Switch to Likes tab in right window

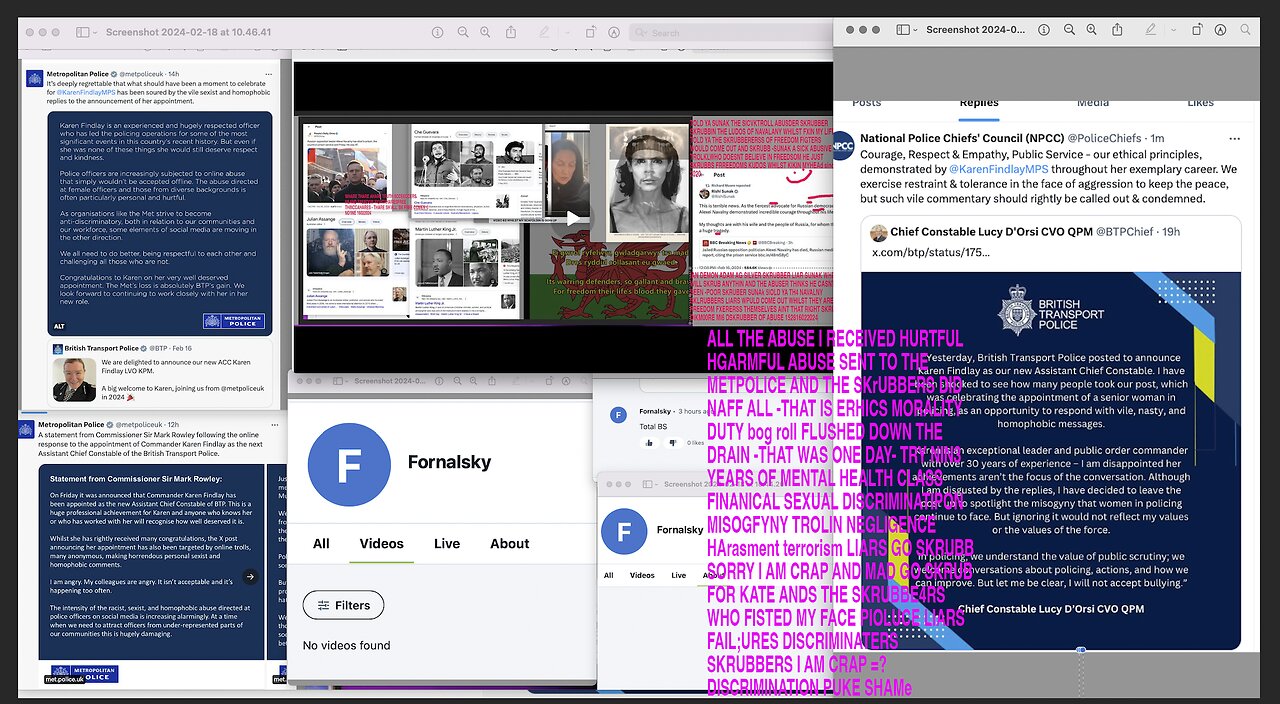[1200, 102]
